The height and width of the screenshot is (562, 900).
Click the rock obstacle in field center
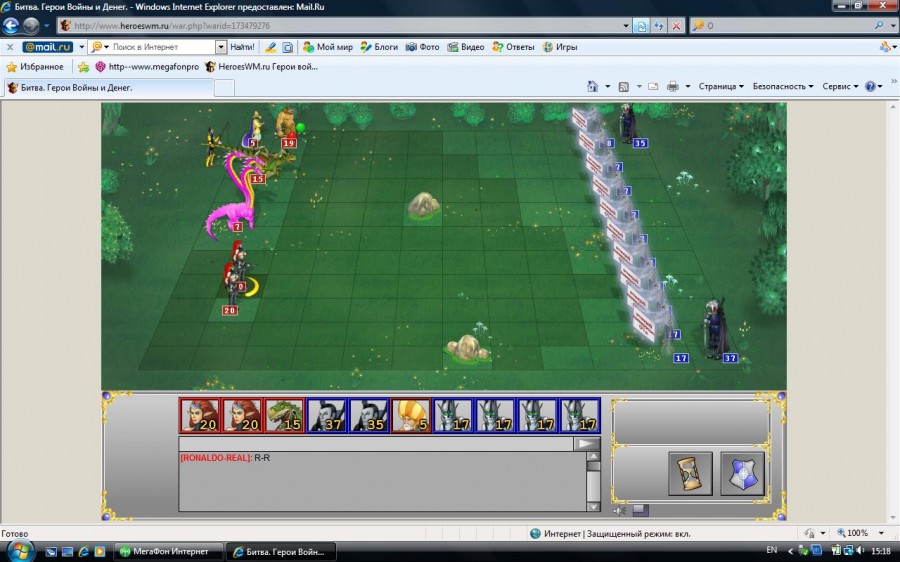click(424, 205)
